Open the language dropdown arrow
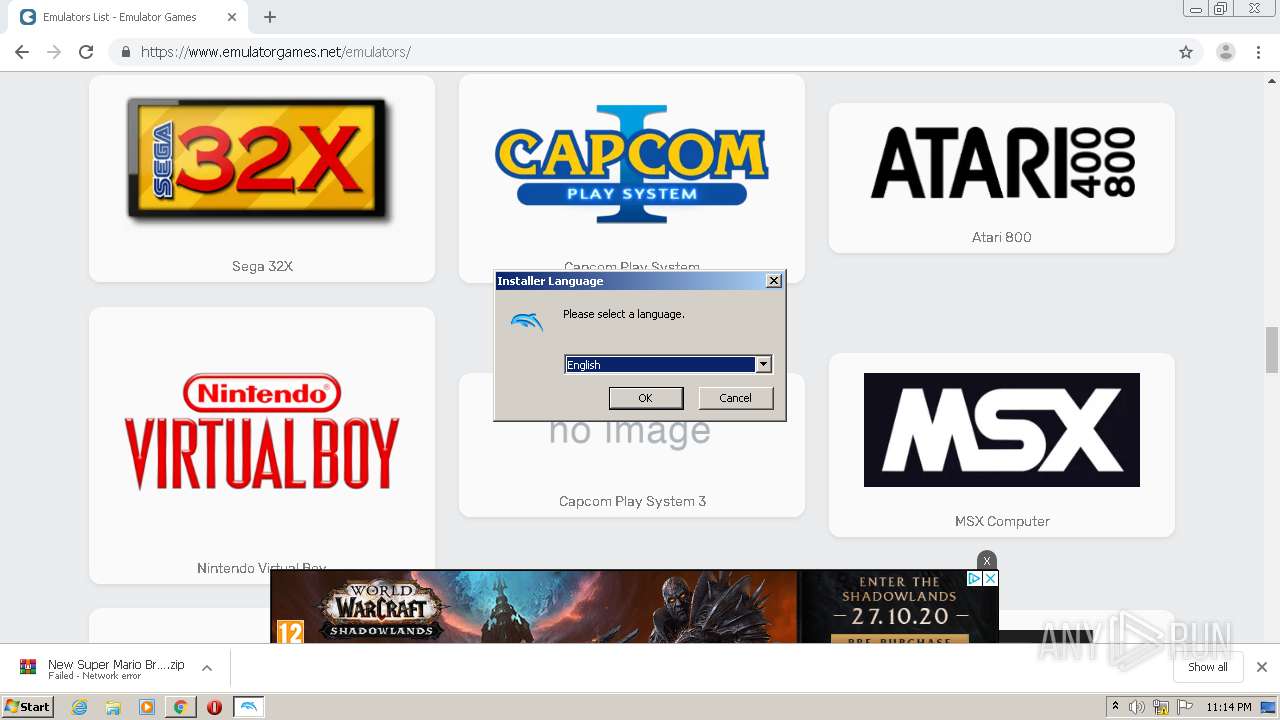This screenshot has width=1280, height=720. point(763,365)
